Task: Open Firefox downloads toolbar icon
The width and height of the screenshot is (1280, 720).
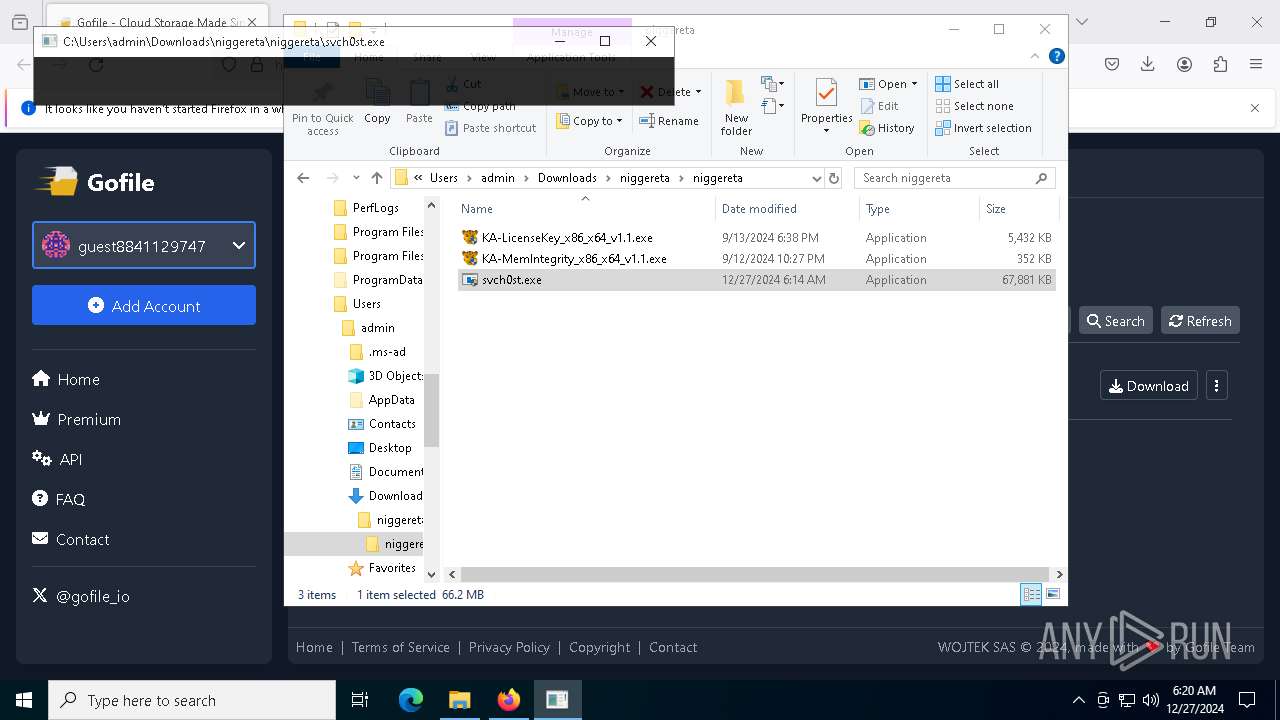Action: coord(1148,64)
